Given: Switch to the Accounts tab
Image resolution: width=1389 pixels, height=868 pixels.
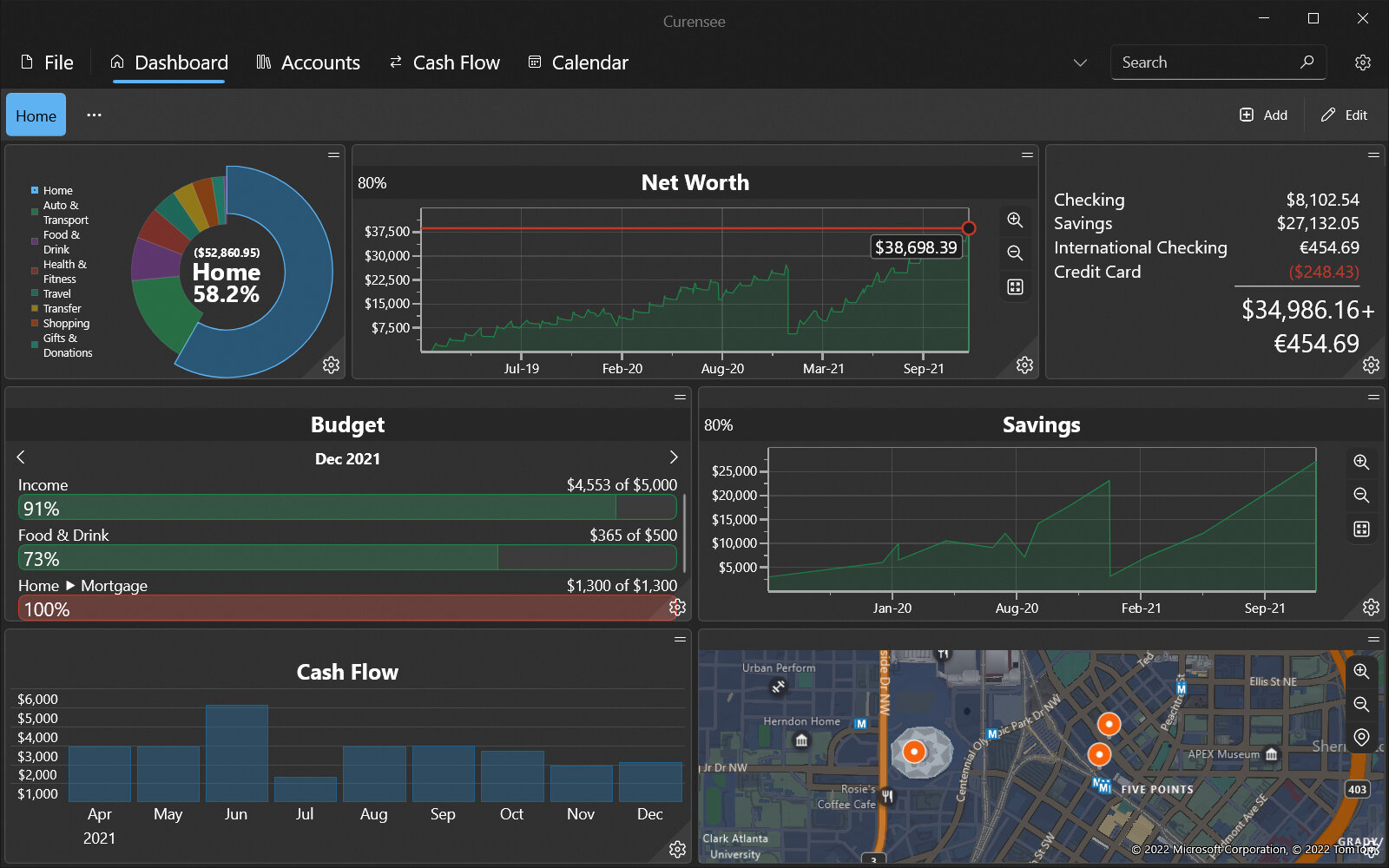Looking at the screenshot, I should 308,62.
